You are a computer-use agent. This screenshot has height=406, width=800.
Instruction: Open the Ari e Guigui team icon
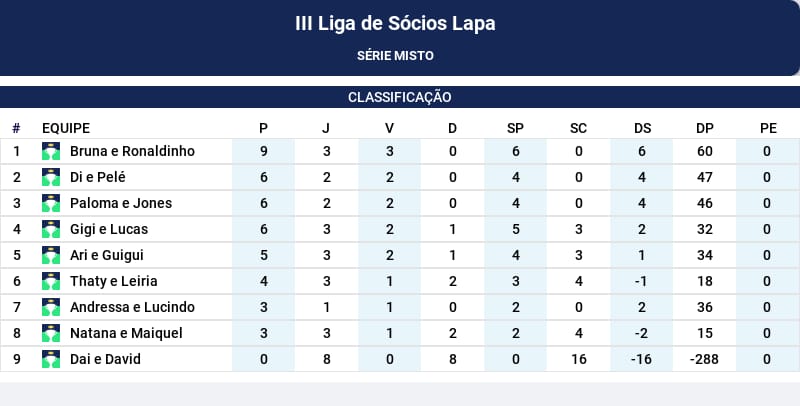(51, 255)
